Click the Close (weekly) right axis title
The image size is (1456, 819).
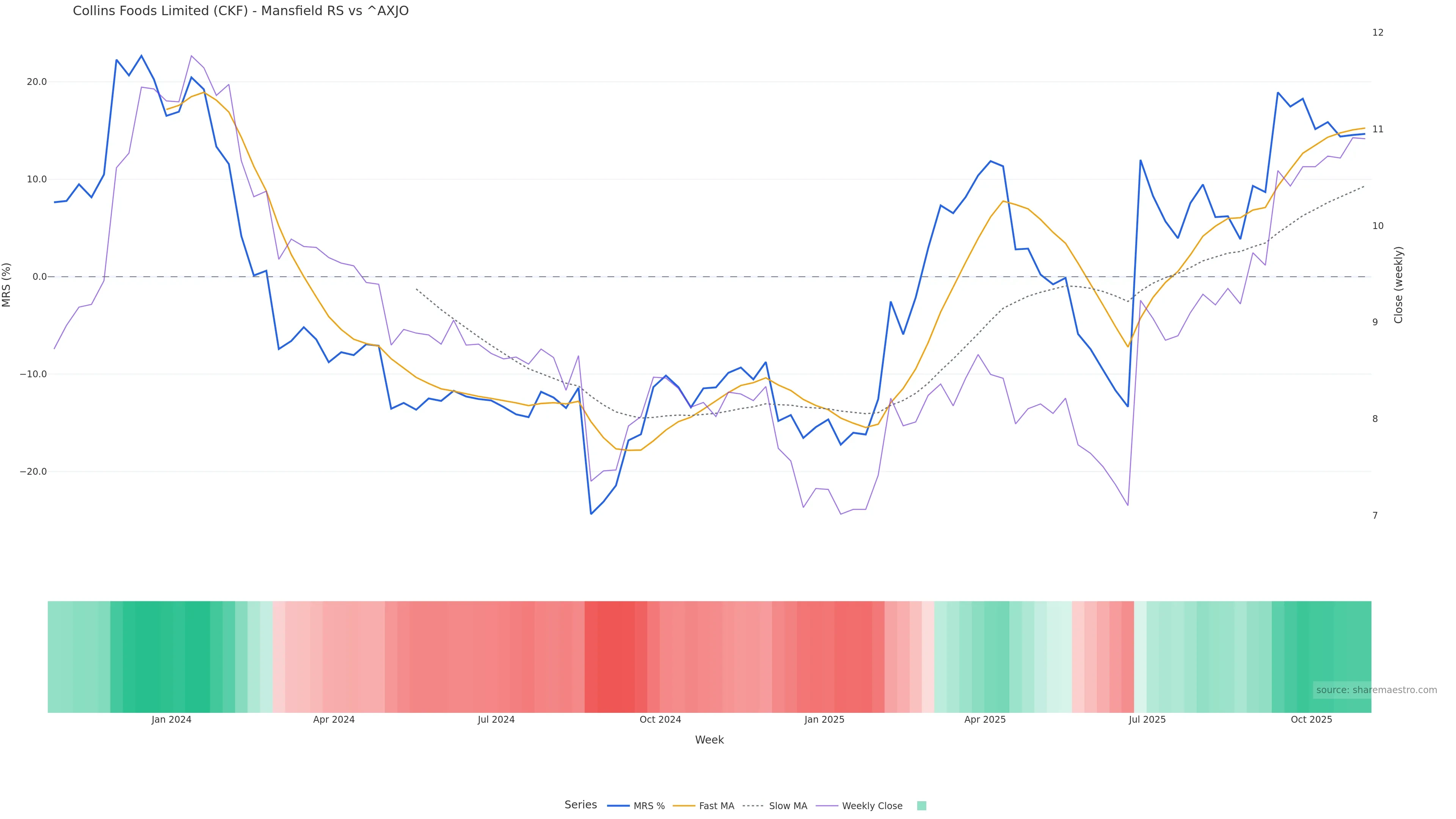(x=1398, y=285)
